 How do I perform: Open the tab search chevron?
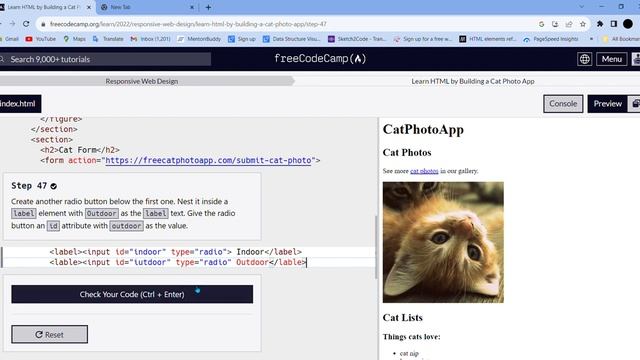[x=582, y=7]
